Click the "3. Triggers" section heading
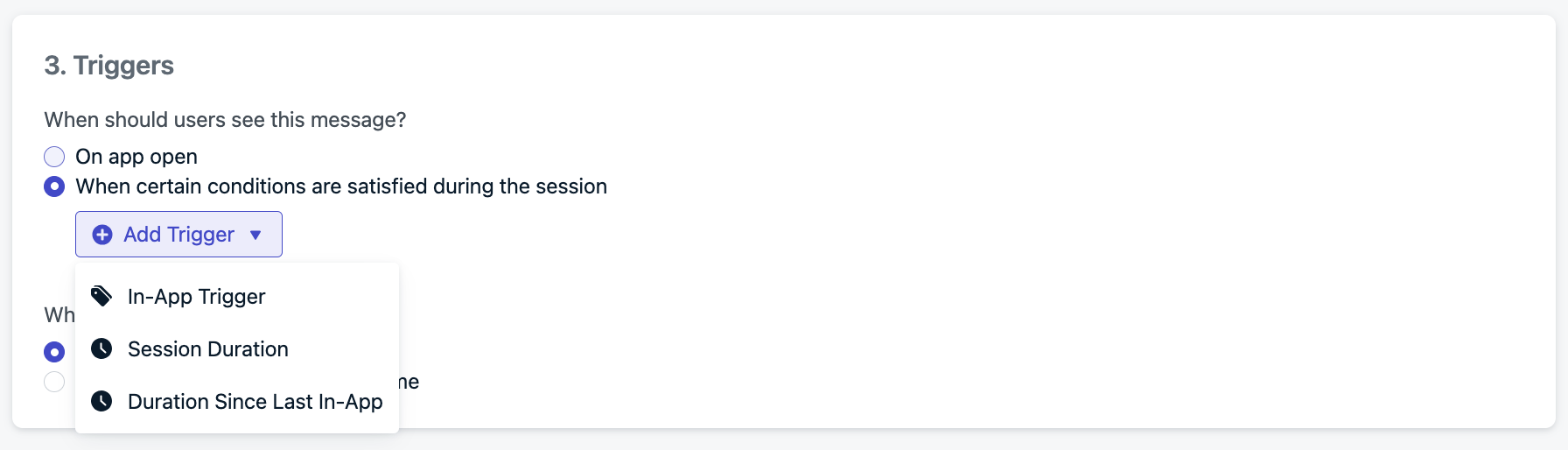This screenshot has height=450, width=1568. click(109, 66)
